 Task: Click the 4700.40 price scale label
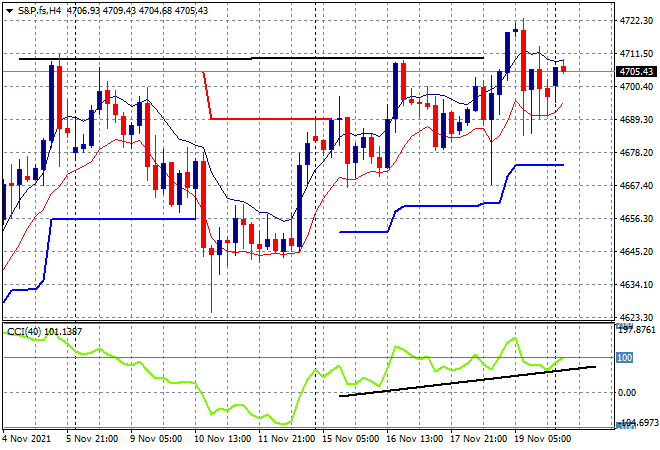tap(636, 86)
